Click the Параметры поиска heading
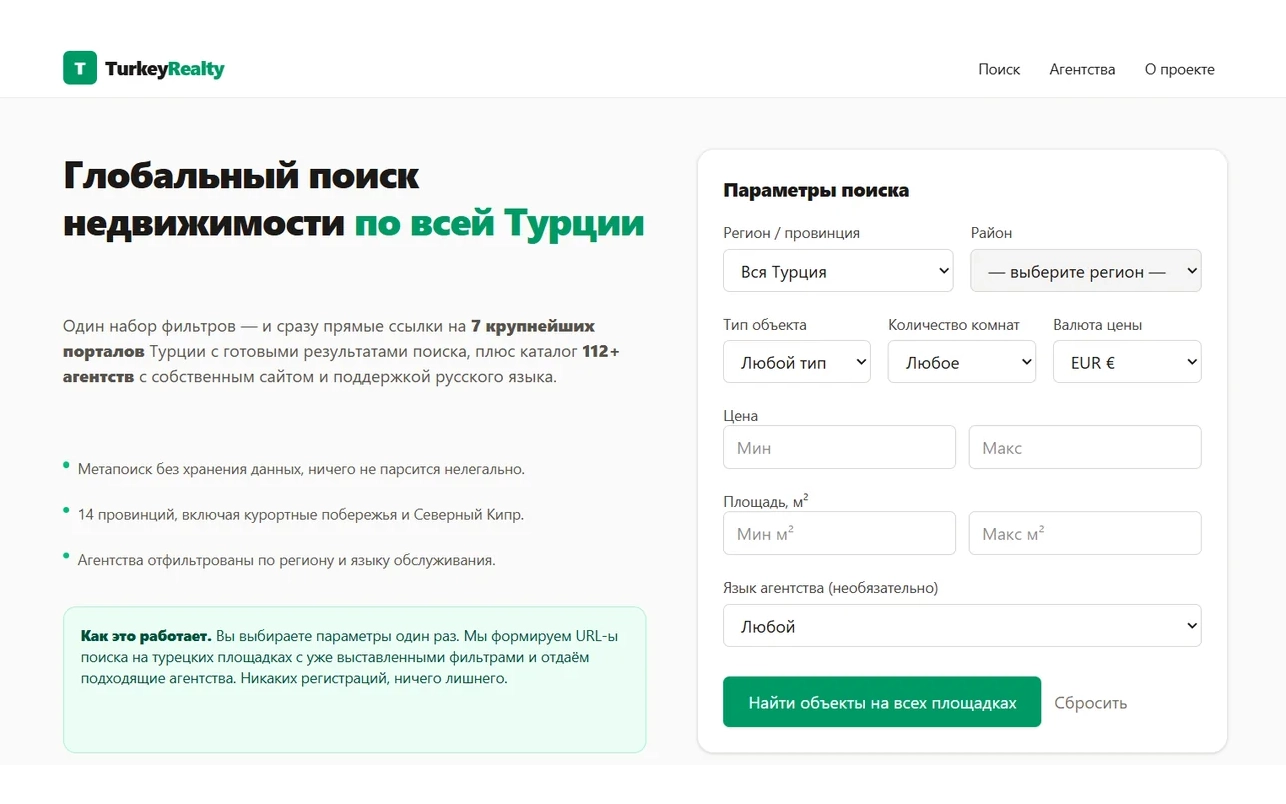Image resolution: width=1286 pixels, height=804 pixels. (816, 190)
